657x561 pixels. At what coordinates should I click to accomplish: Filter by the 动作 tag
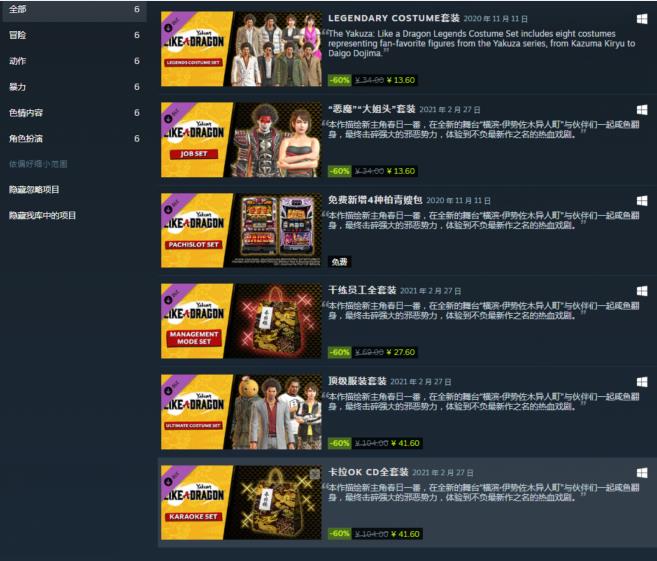click(x=74, y=61)
